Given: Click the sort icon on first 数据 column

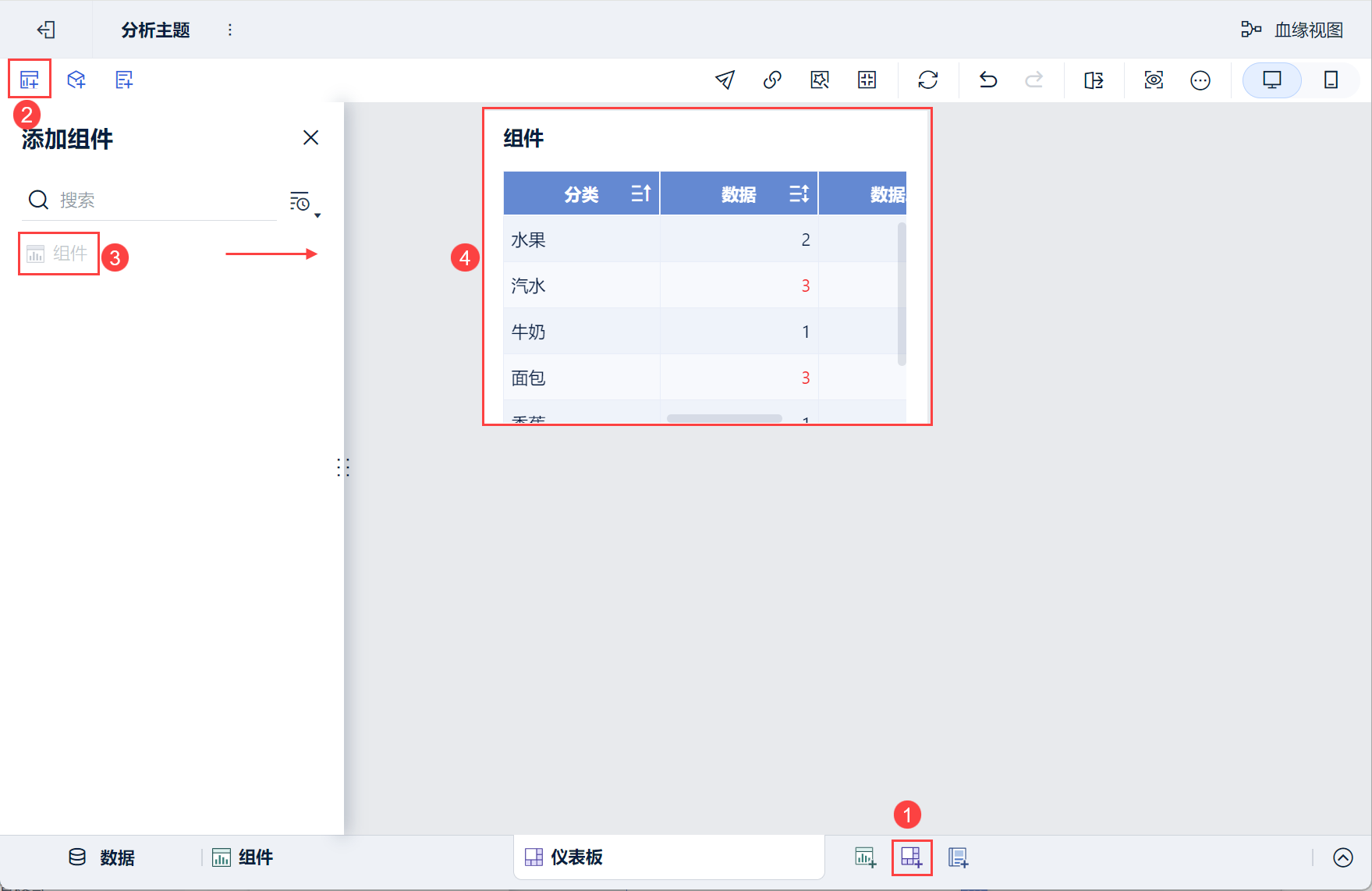Looking at the screenshot, I should click(799, 193).
